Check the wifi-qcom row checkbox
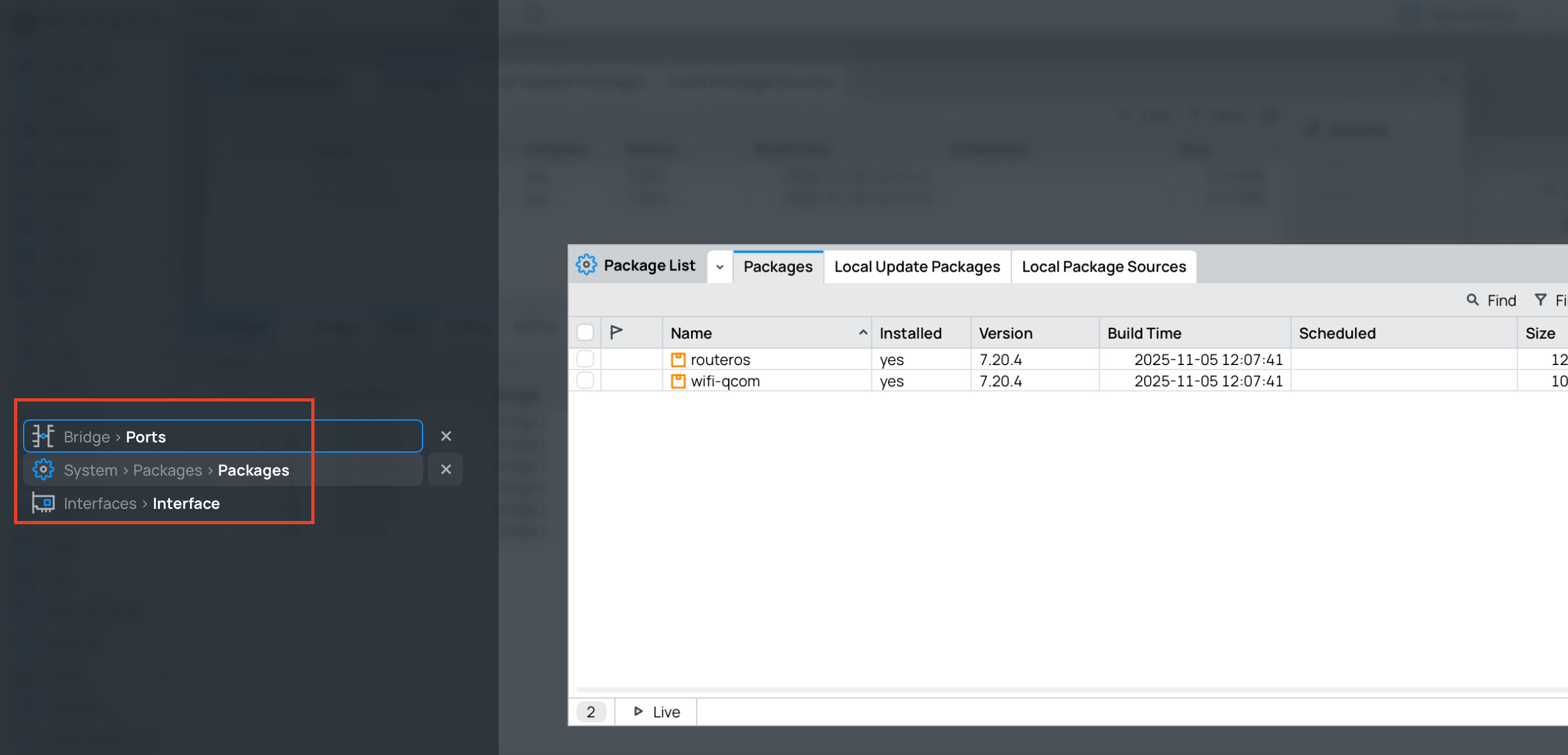The width and height of the screenshot is (1568, 755). click(x=585, y=380)
